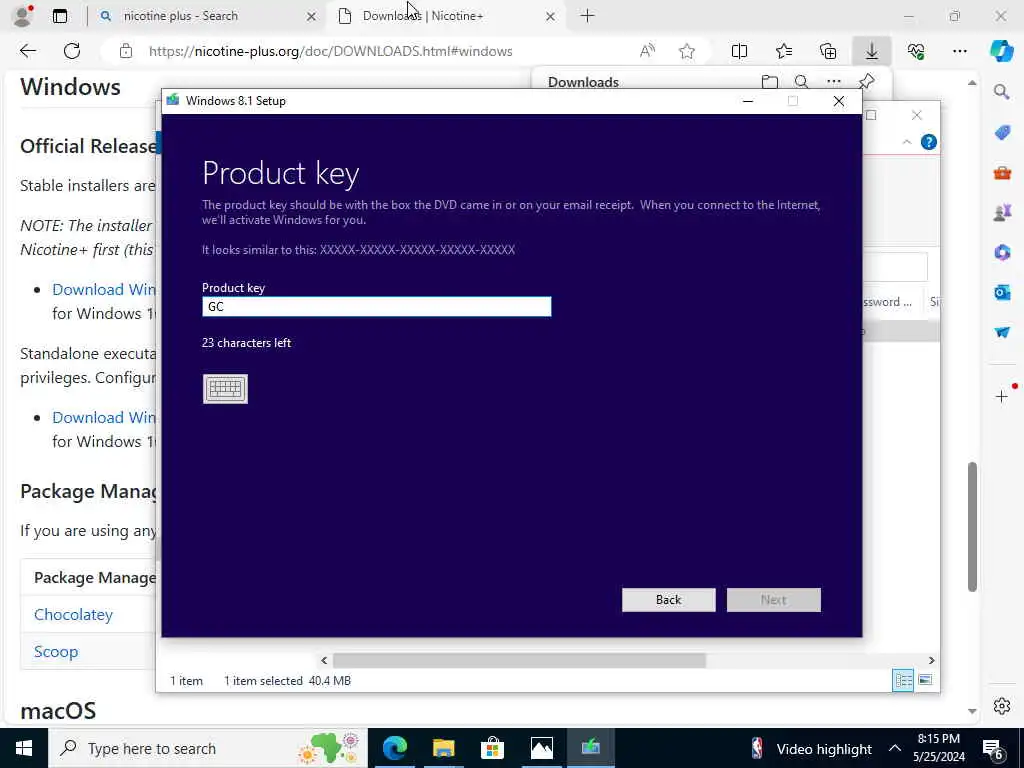
Task: Open Microsoft Edge from the taskbar
Action: click(394, 748)
